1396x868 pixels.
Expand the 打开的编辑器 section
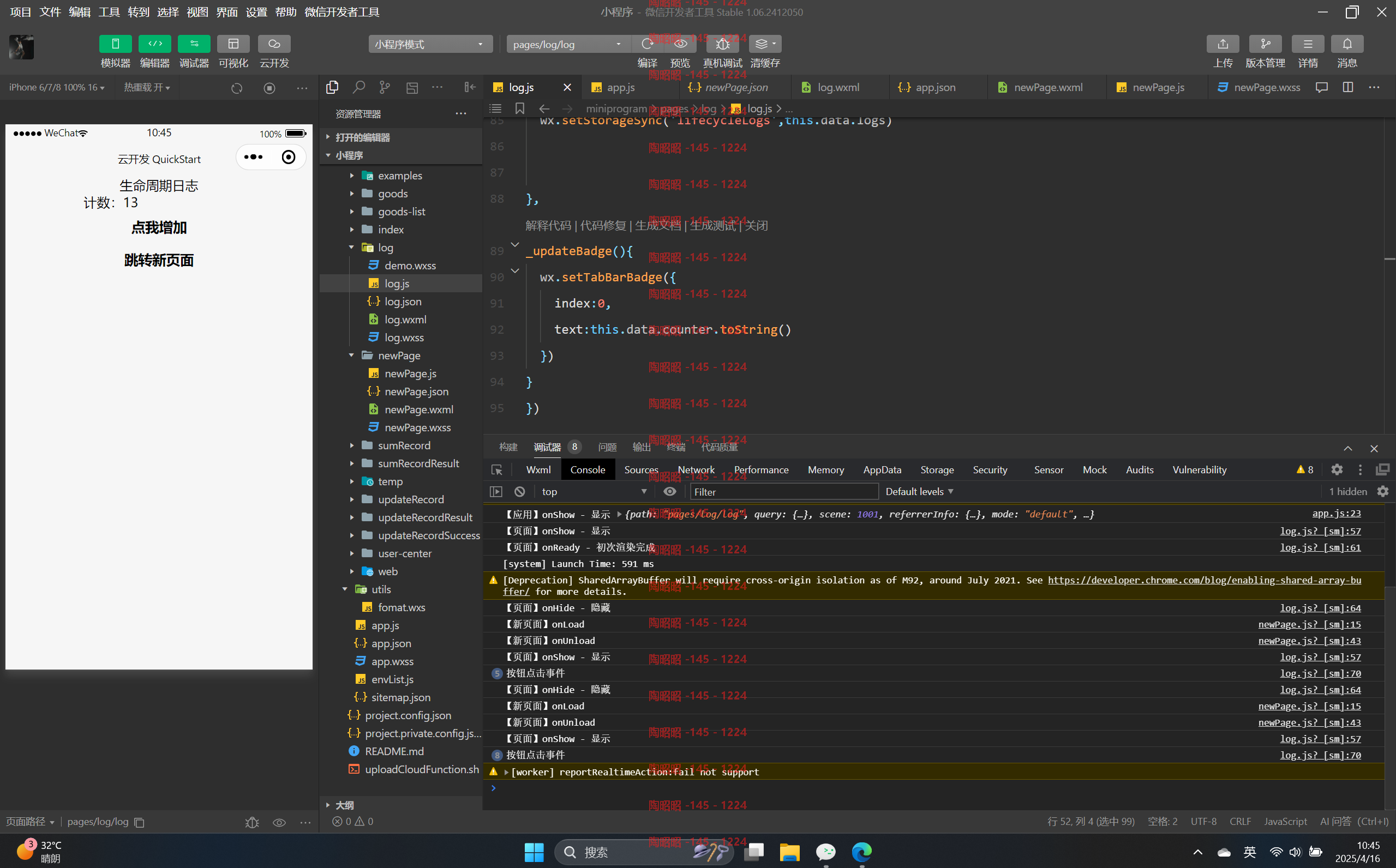tap(362, 138)
